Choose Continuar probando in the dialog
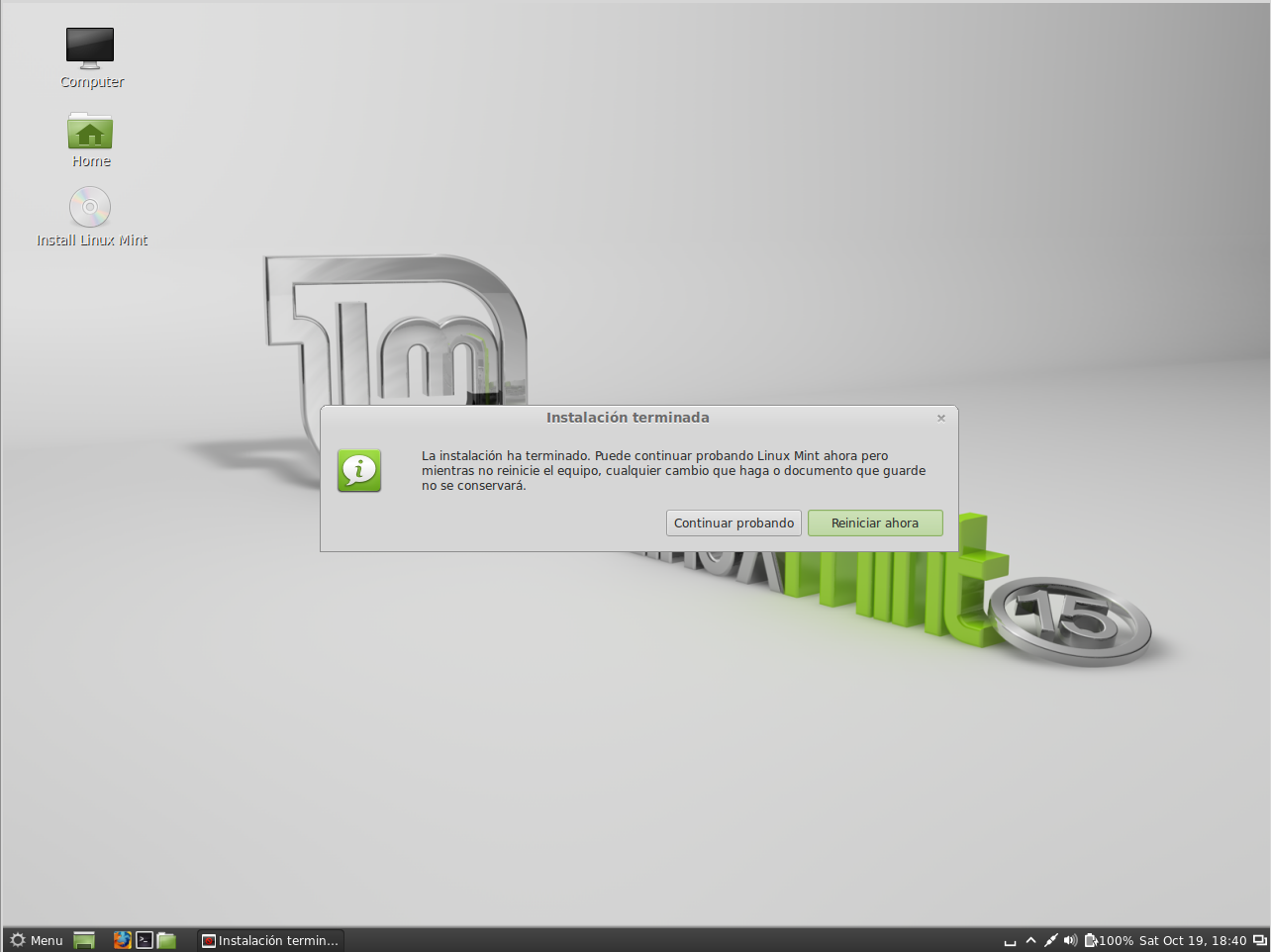Viewport: 1271px width, 952px height. 733,523
